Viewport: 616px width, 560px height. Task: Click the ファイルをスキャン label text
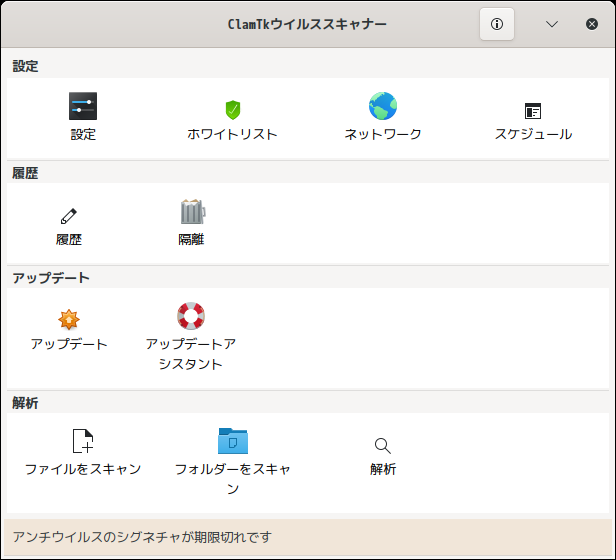click(83, 469)
